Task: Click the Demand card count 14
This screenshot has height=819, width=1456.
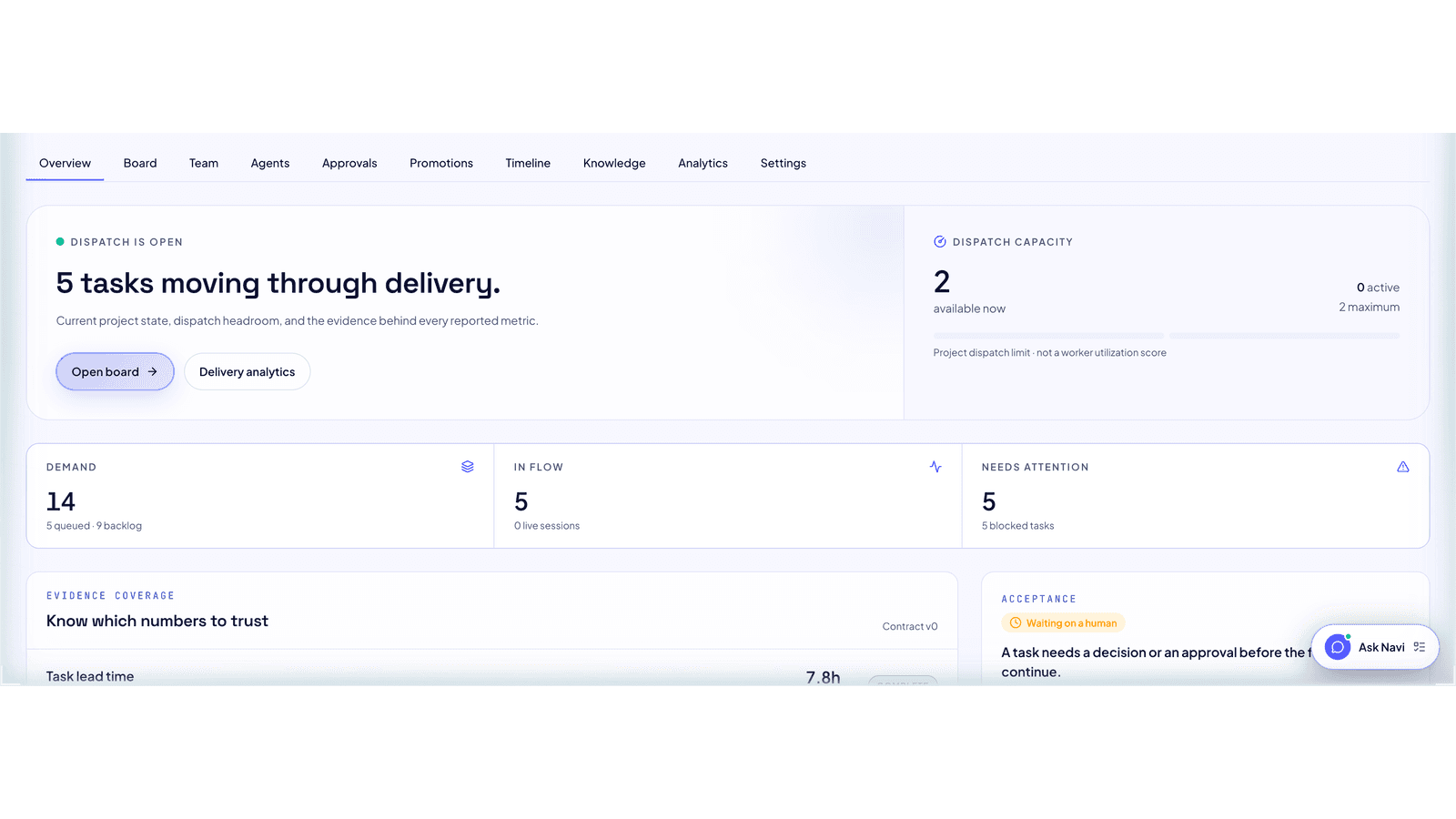Action: click(x=61, y=501)
